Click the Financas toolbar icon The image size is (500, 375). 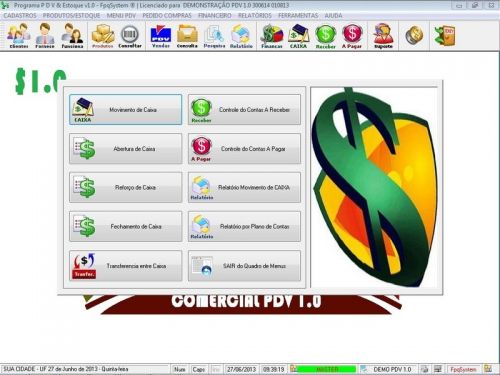[x=272, y=36]
